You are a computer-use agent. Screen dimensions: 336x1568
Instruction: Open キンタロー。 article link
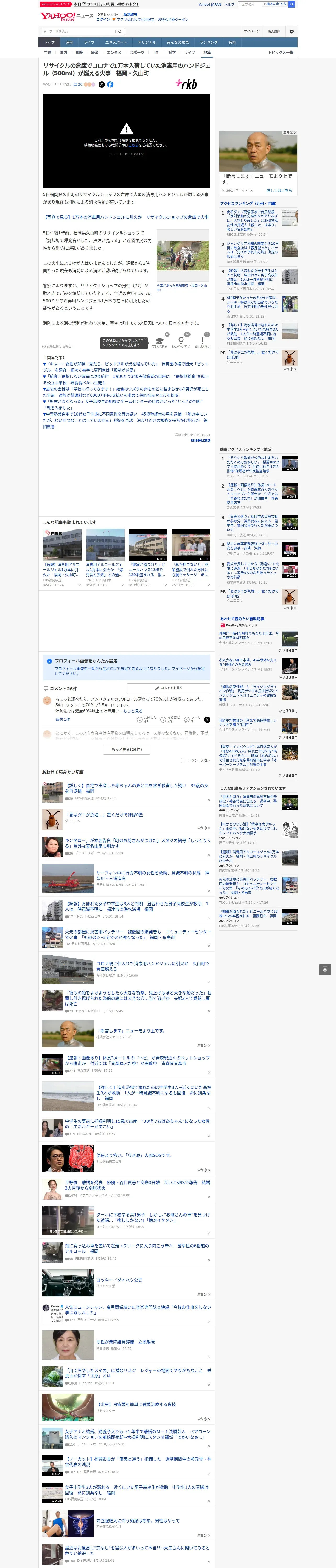coord(138,843)
